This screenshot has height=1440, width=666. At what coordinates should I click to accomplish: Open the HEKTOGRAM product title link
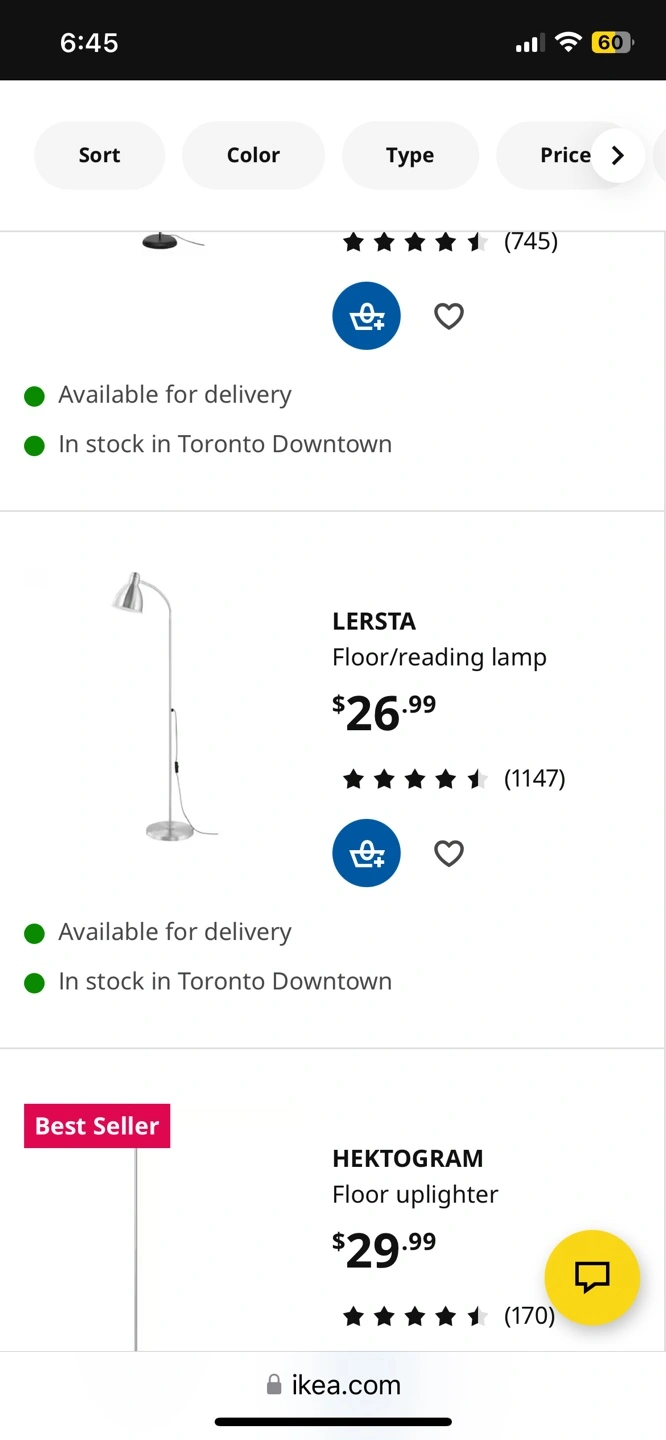click(407, 1158)
